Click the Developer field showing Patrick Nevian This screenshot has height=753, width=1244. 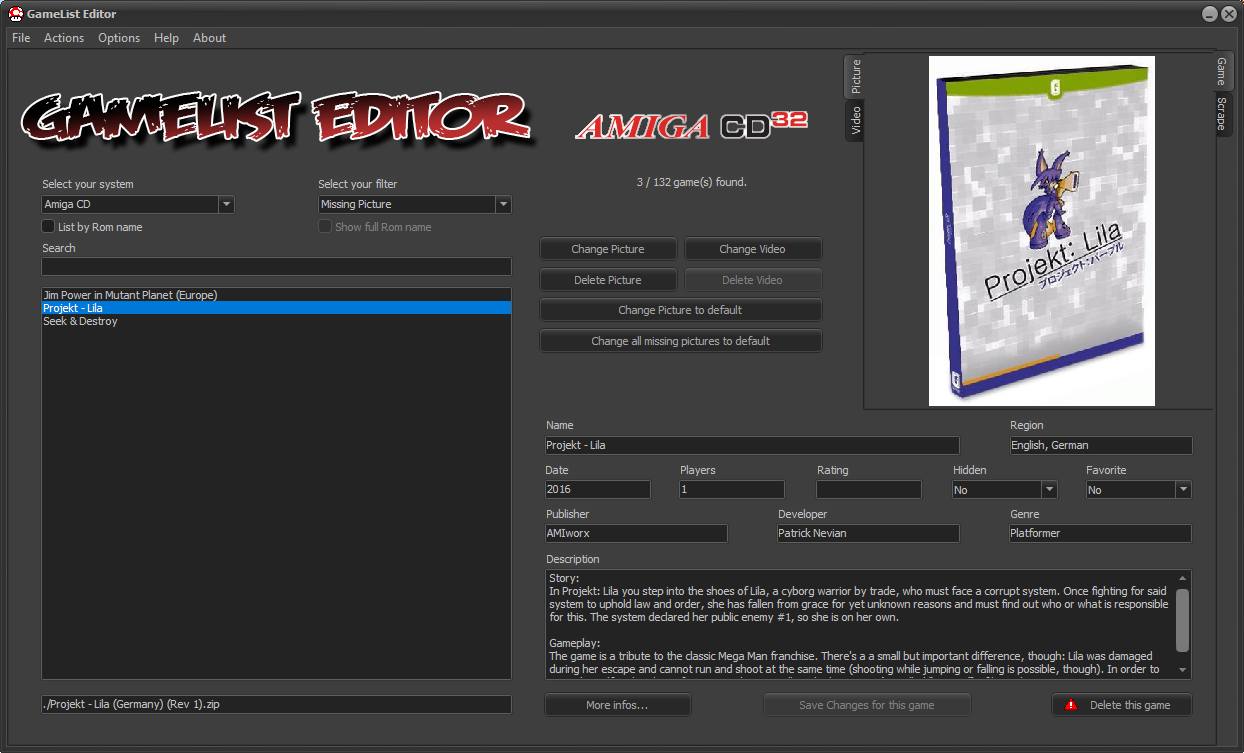click(x=868, y=533)
